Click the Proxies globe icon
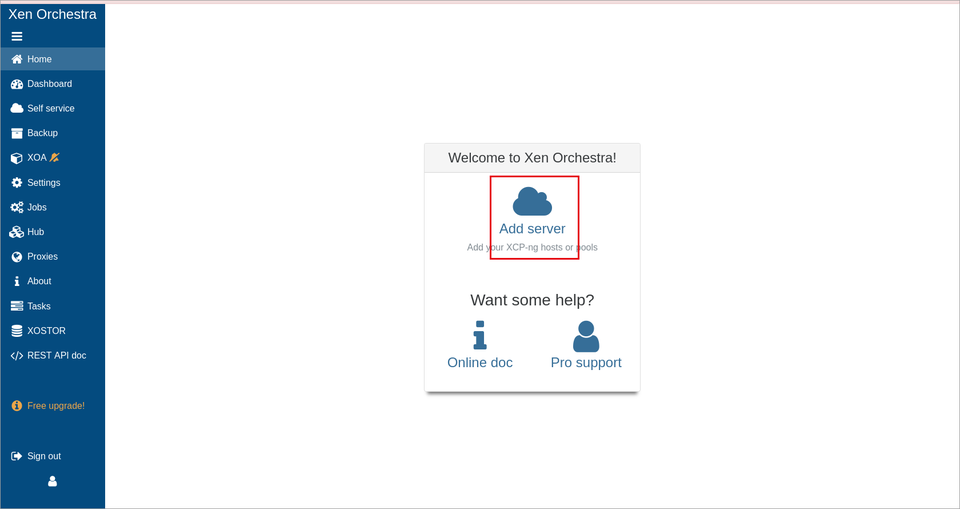The width and height of the screenshot is (960, 509). [x=17, y=257]
